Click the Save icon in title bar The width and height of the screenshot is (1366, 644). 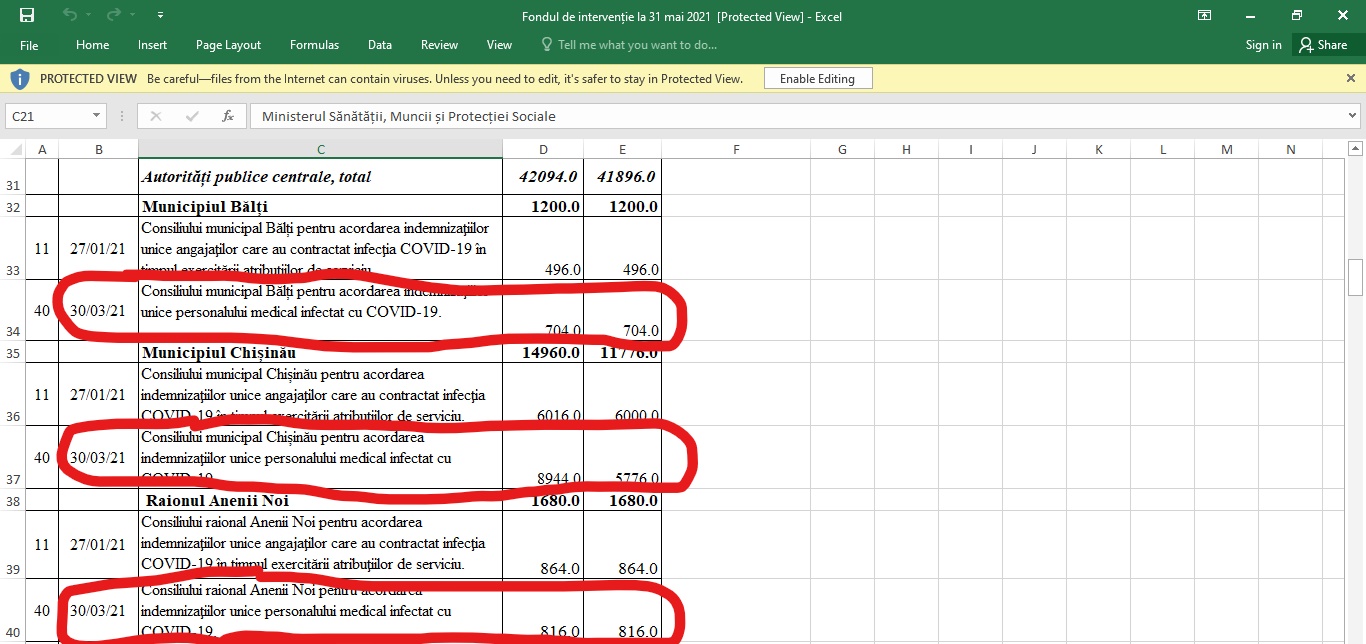tap(27, 15)
